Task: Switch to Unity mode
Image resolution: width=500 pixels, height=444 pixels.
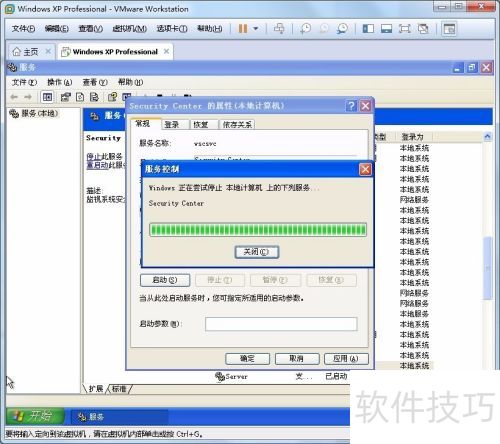Action: [x=423, y=29]
